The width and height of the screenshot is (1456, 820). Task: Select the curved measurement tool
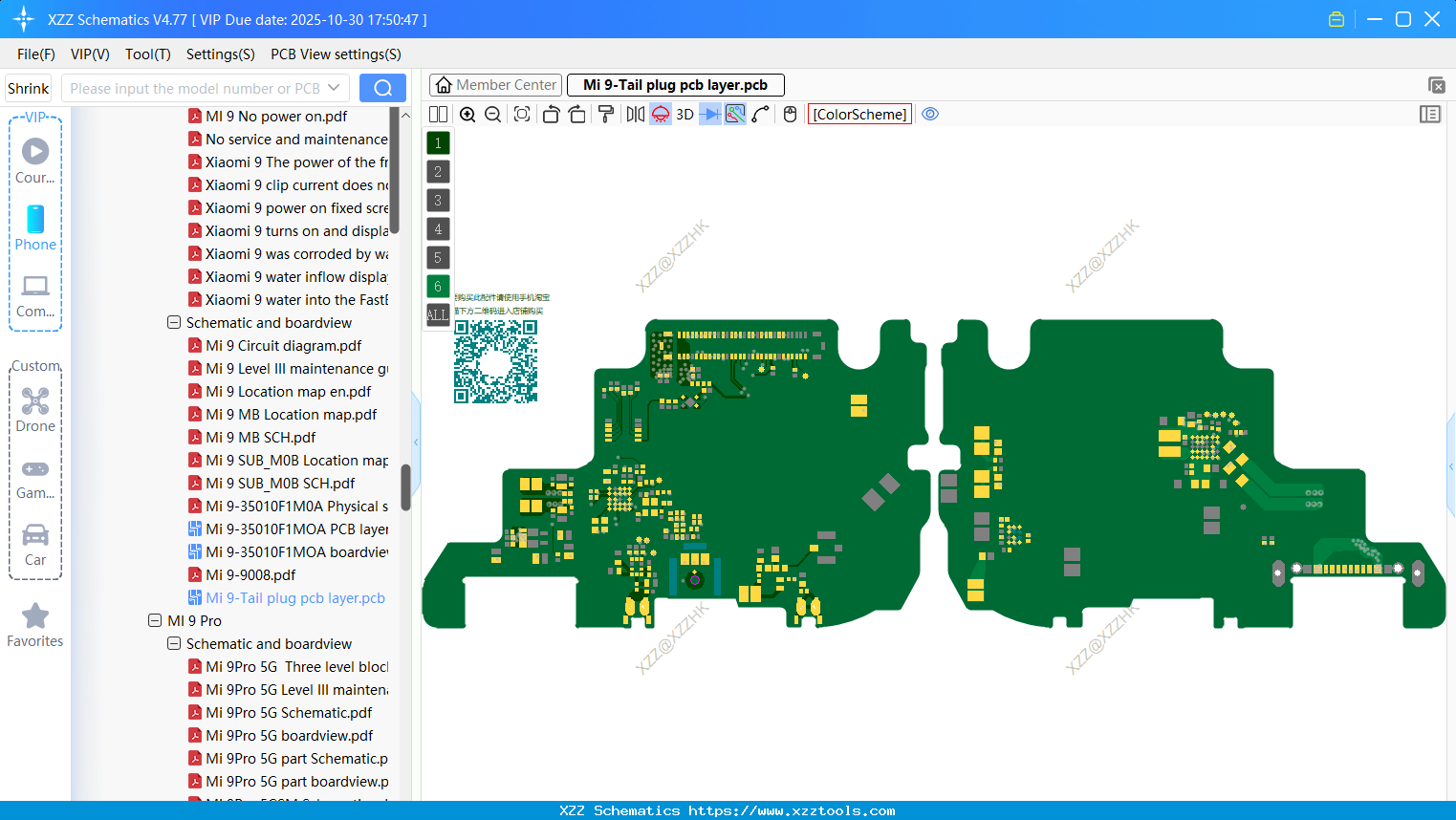coord(758,114)
